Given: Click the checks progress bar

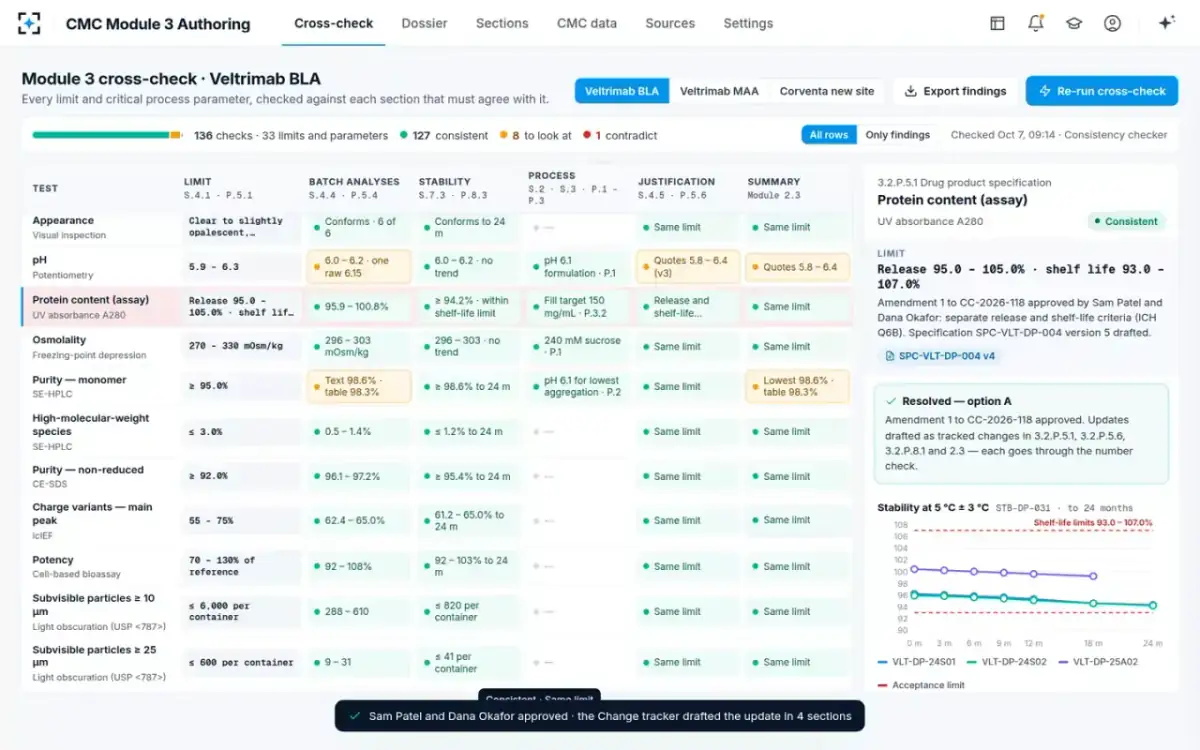Looking at the screenshot, I should click(107, 135).
